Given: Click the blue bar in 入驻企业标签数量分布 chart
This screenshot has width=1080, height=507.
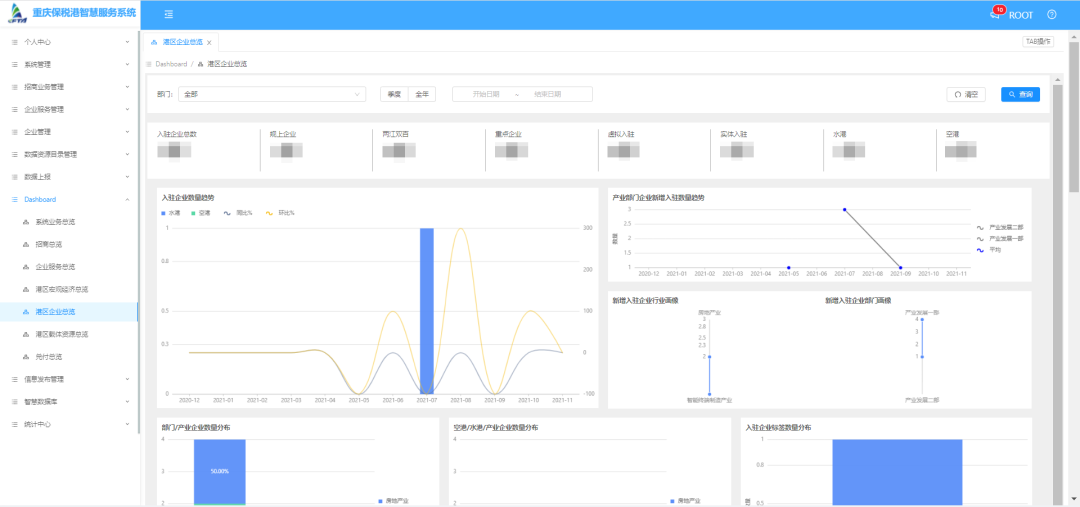Looking at the screenshot, I should pos(897,473).
